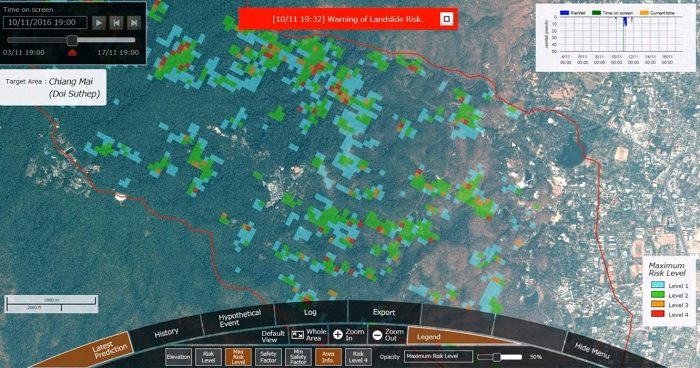Open the Hypothetical Event tab
The image size is (700, 368).
[x=238, y=318]
